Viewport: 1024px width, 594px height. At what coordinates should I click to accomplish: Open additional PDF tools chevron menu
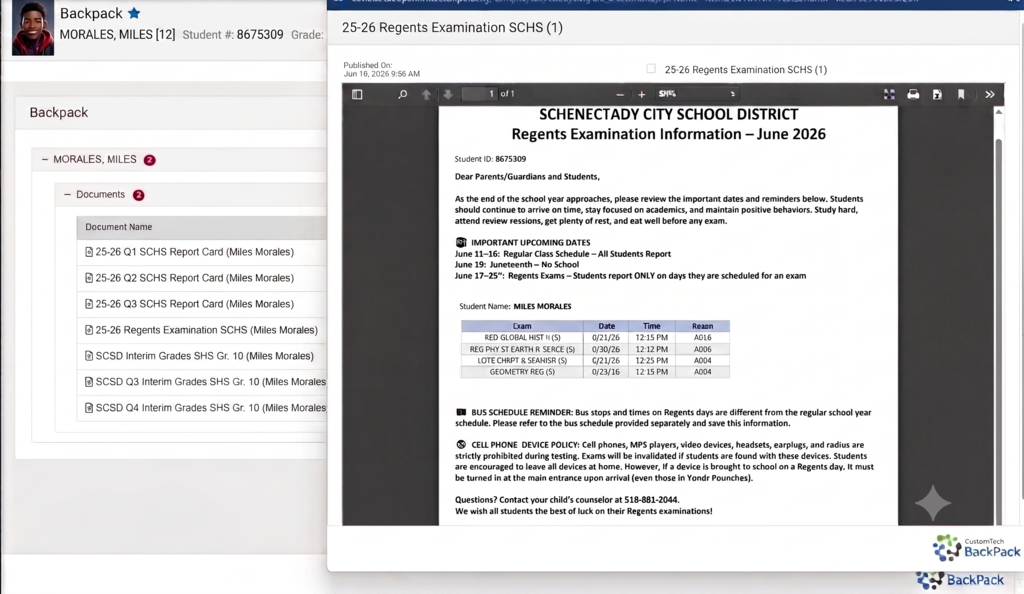pos(990,95)
